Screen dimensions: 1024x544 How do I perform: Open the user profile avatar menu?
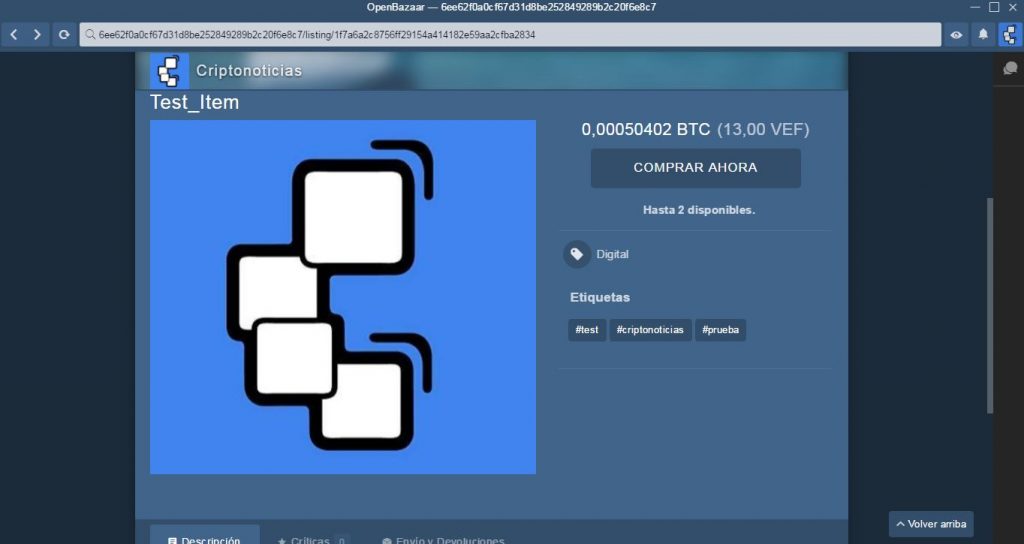1010,35
